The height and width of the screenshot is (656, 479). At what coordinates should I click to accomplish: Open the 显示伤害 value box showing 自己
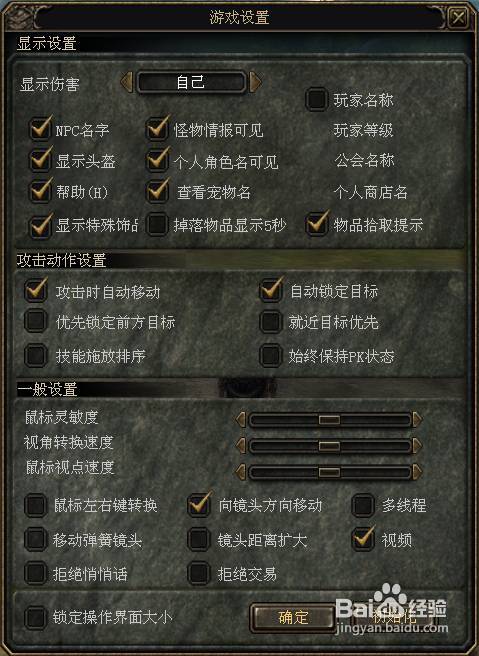[191, 82]
